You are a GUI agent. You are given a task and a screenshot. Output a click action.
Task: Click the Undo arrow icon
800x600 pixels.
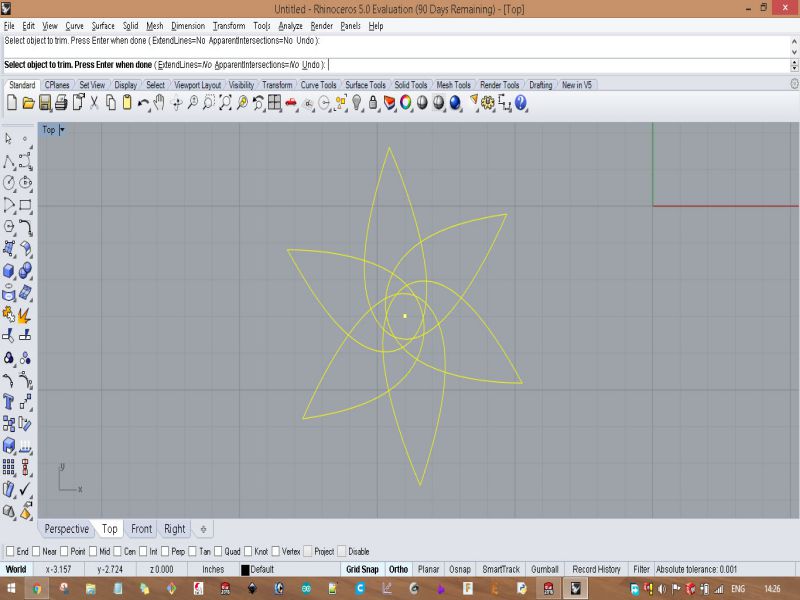[x=144, y=102]
